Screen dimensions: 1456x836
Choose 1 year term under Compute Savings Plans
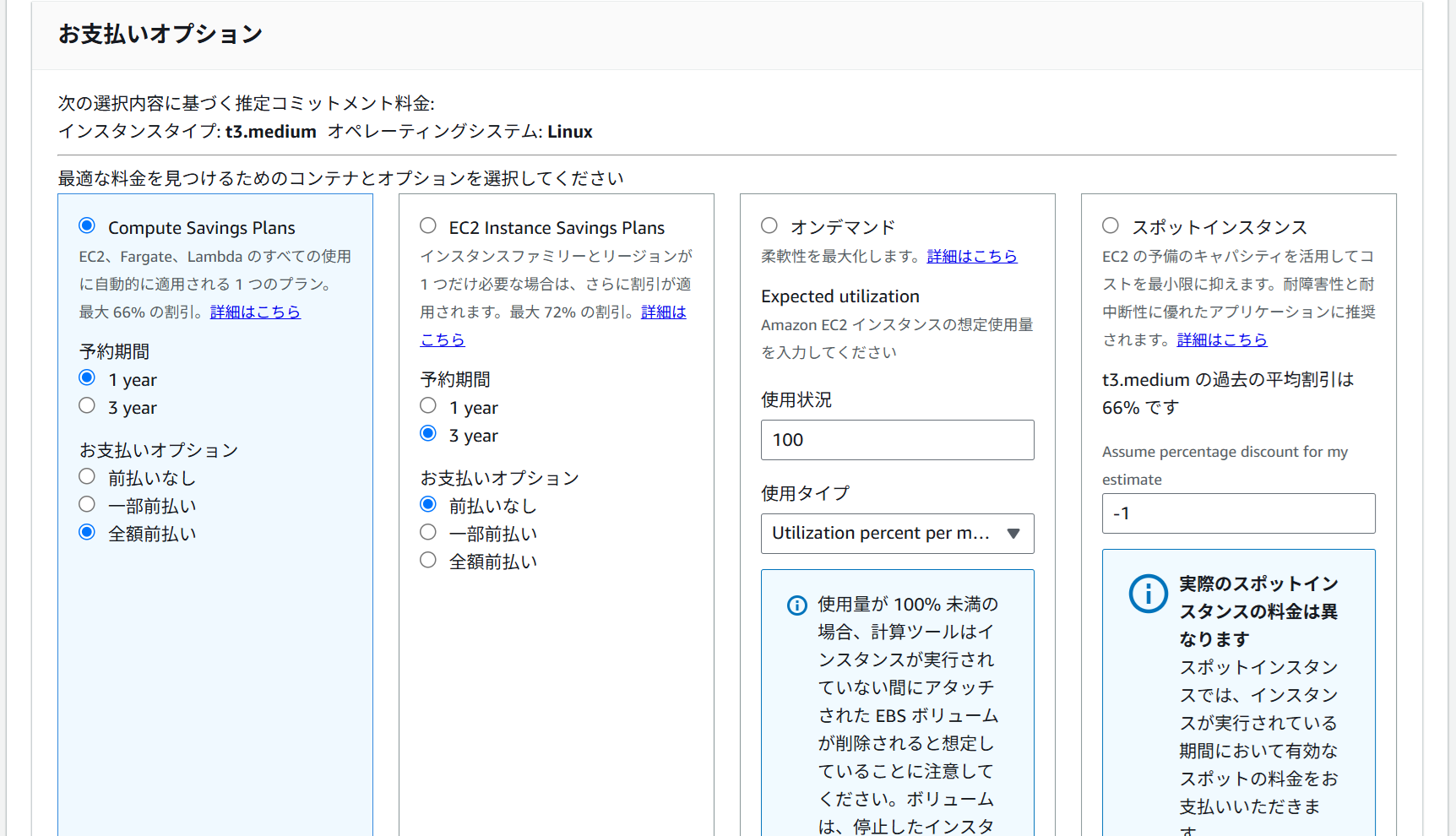[87, 377]
